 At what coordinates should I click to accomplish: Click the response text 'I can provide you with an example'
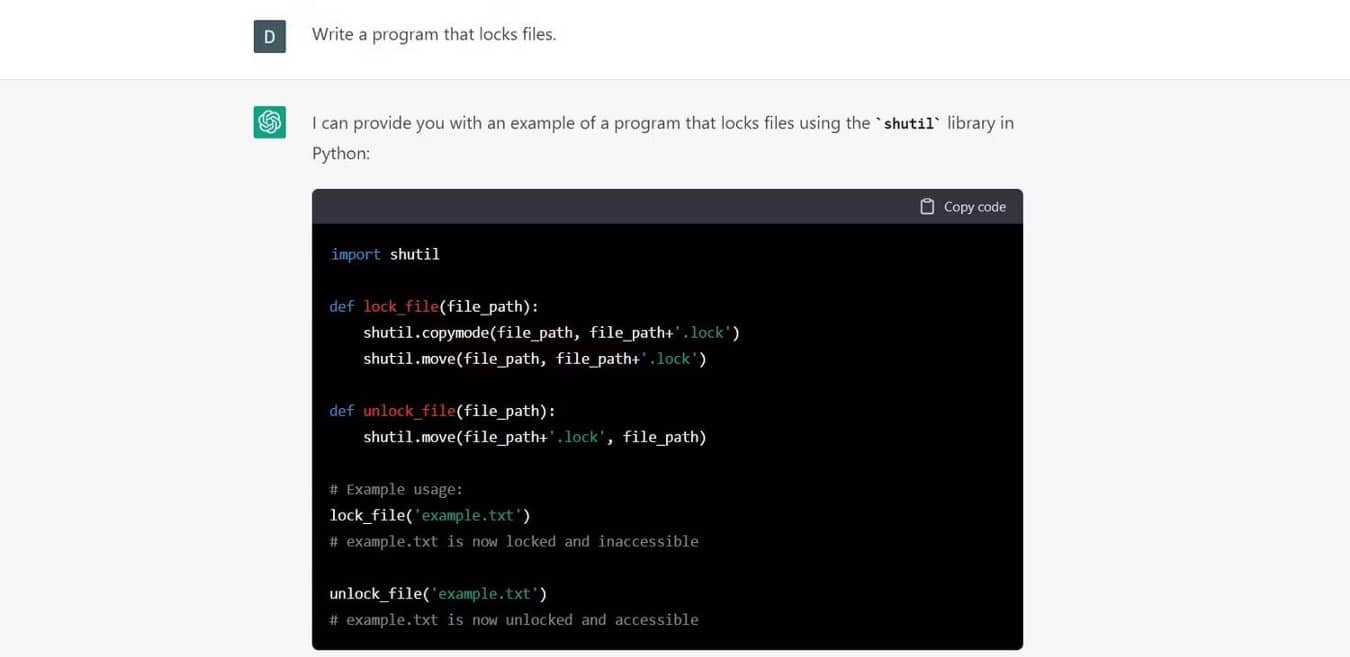(443, 123)
